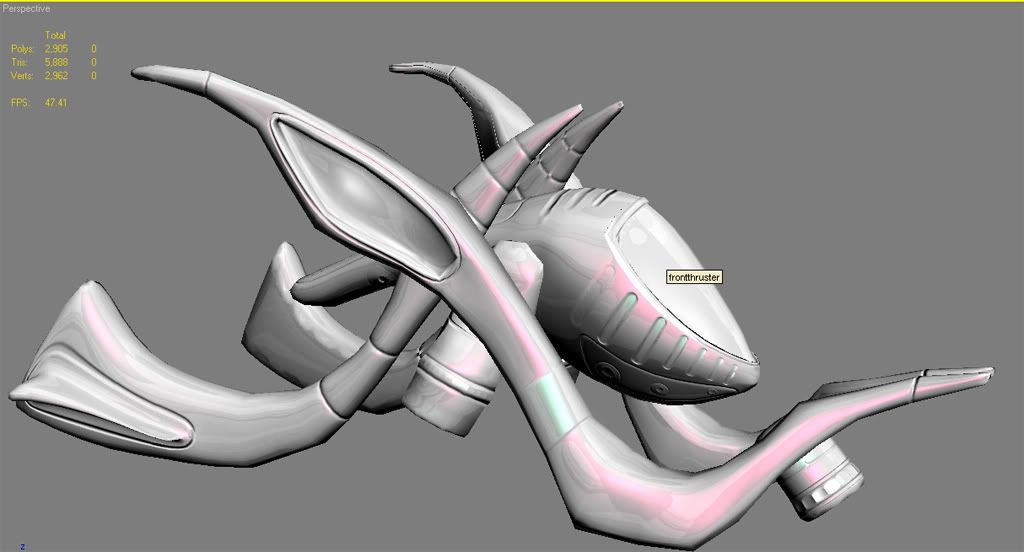
Task: Click the Verts count statistic
Action: pyautogui.click(x=54, y=75)
